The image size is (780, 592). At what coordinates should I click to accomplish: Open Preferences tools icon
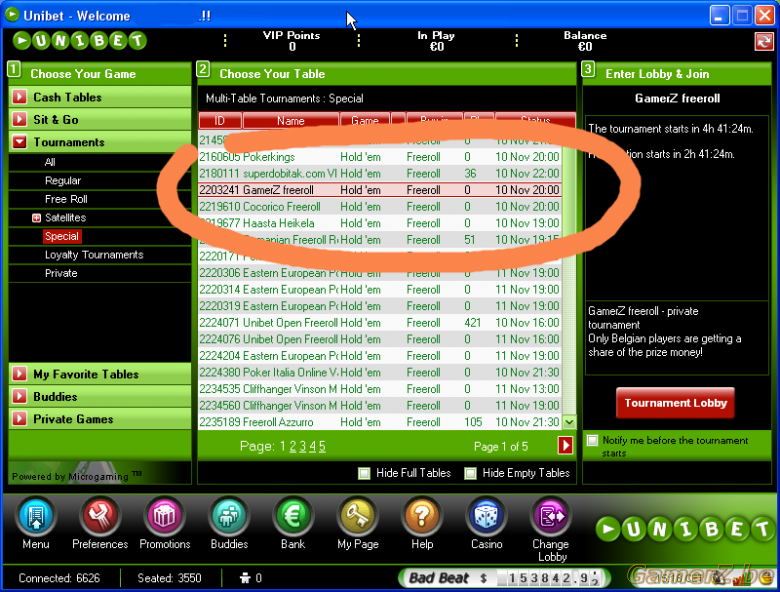99,517
